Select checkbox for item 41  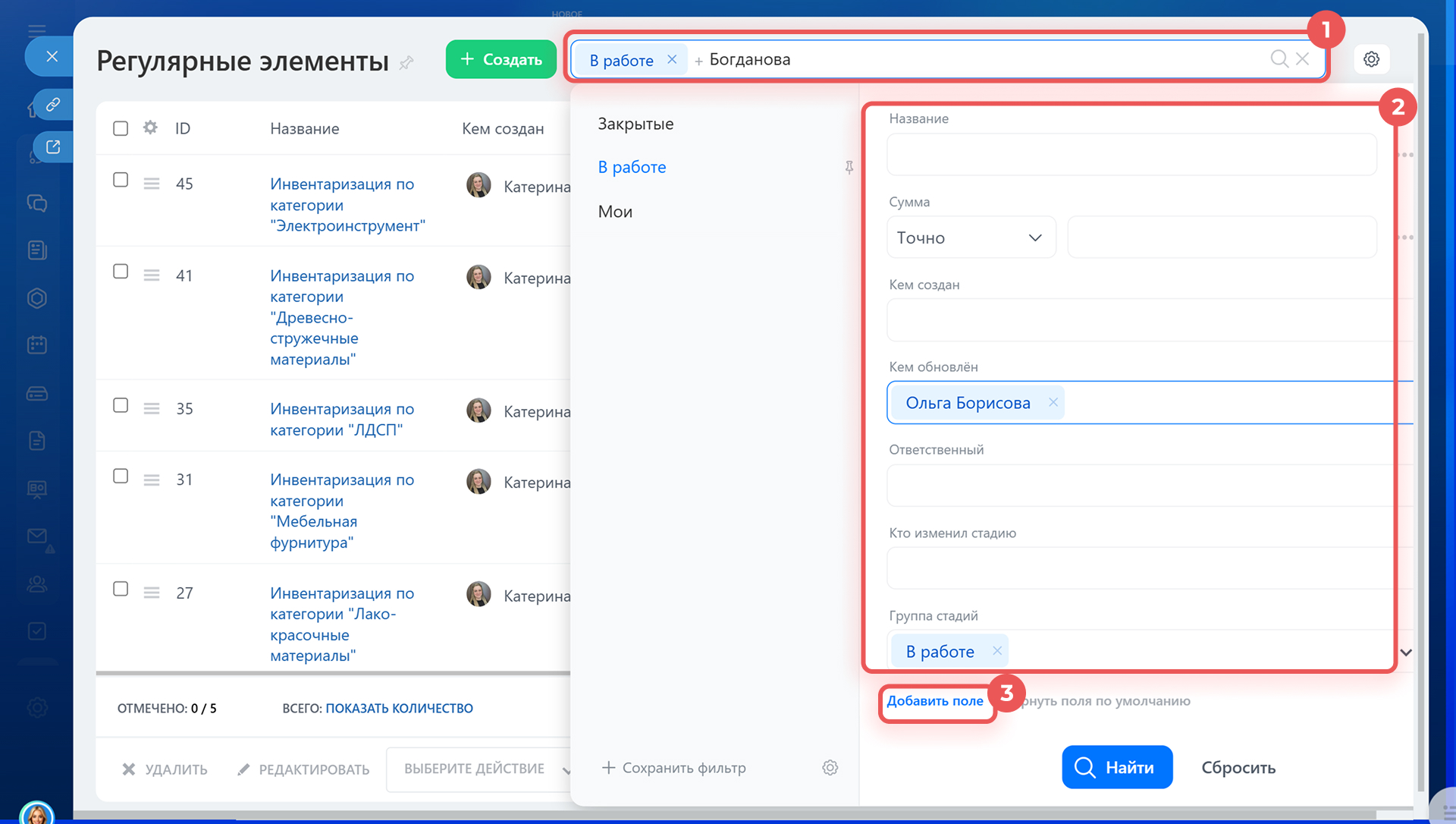[121, 272]
